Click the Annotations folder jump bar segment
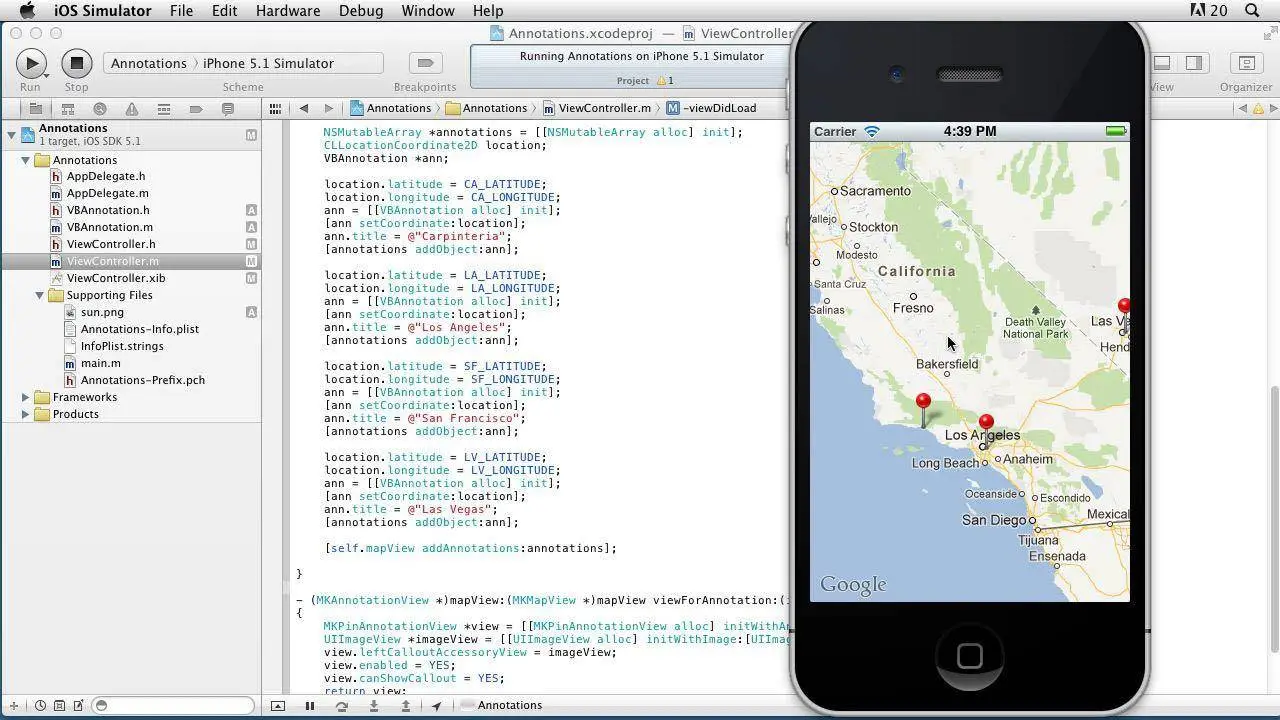Viewport: 1280px width, 720px height. pos(486,108)
